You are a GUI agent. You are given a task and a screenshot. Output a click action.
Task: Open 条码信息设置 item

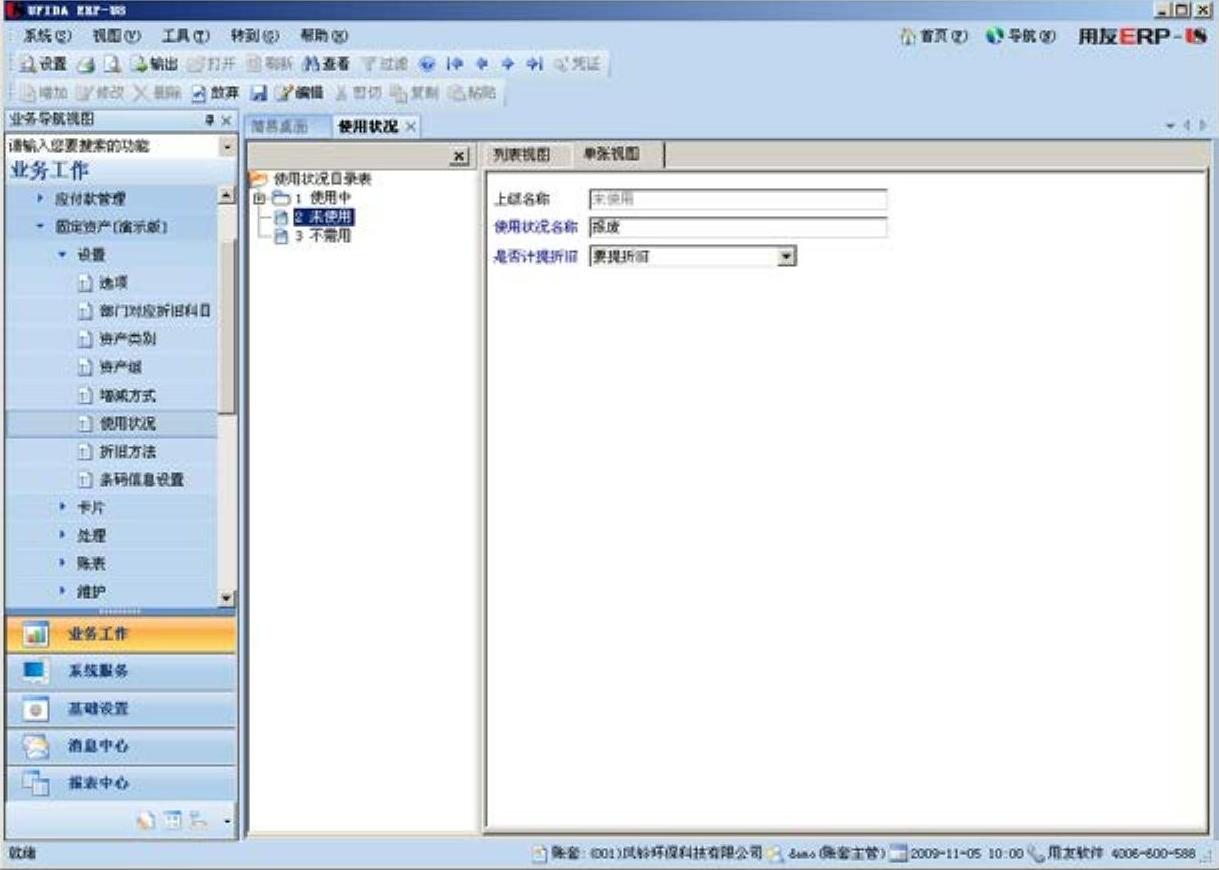[142, 480]
